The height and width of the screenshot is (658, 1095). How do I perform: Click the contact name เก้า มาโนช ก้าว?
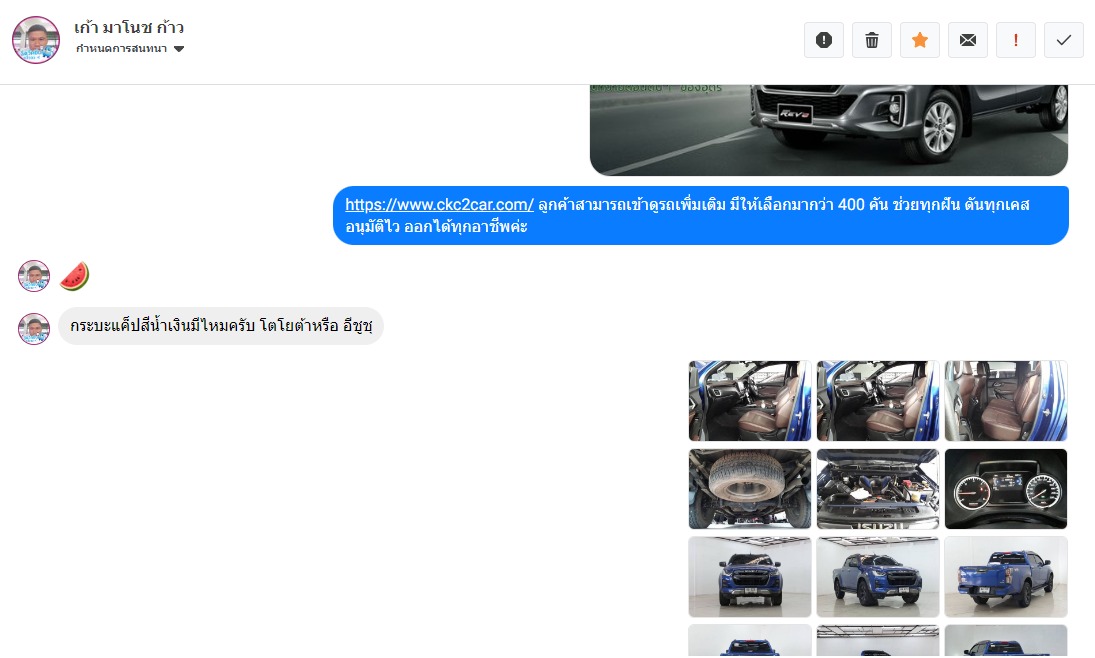(x=129, y=27)
